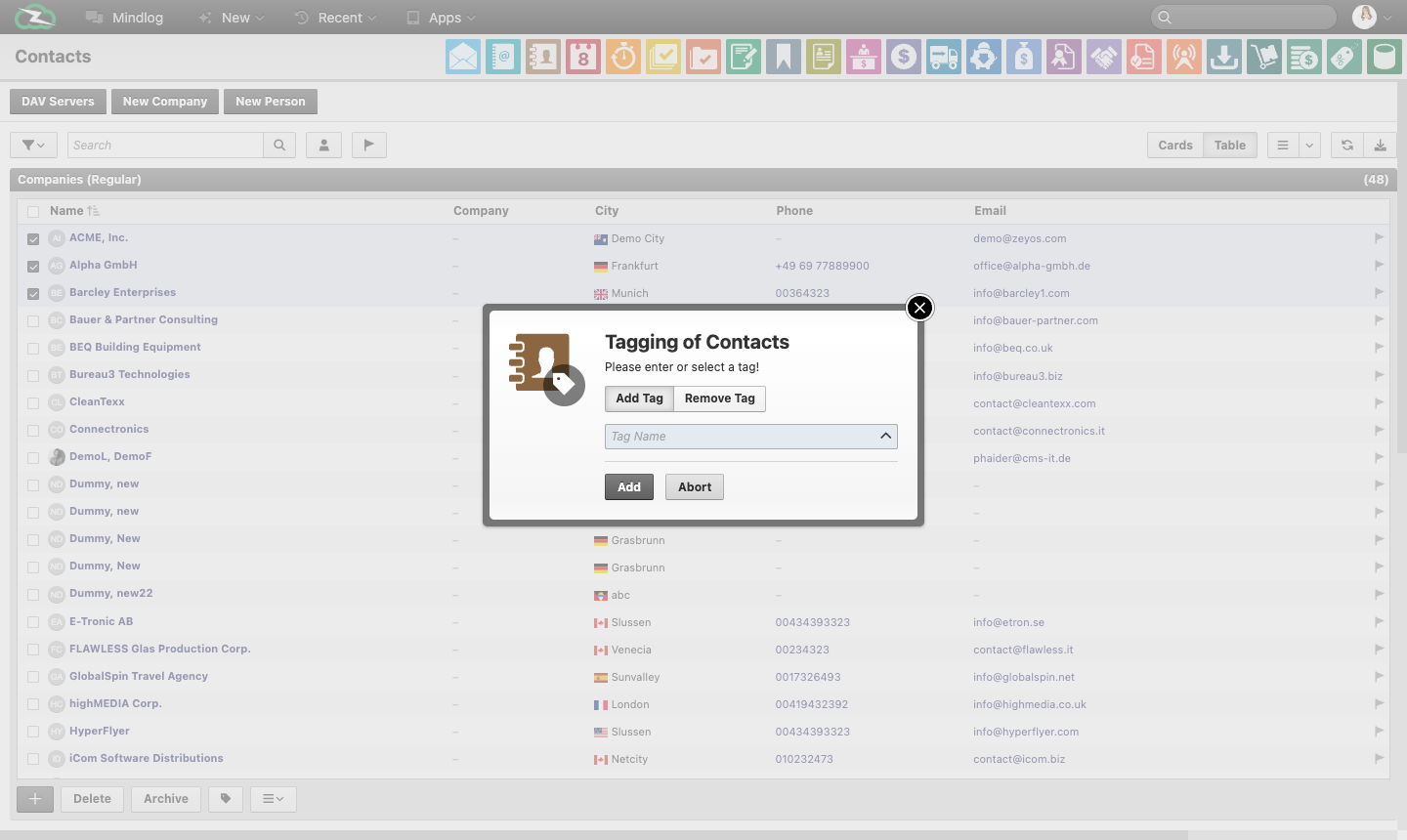Check the E-Tronic AB checkbox
The image size is (1407, 840).
click(x=33, y=622)
